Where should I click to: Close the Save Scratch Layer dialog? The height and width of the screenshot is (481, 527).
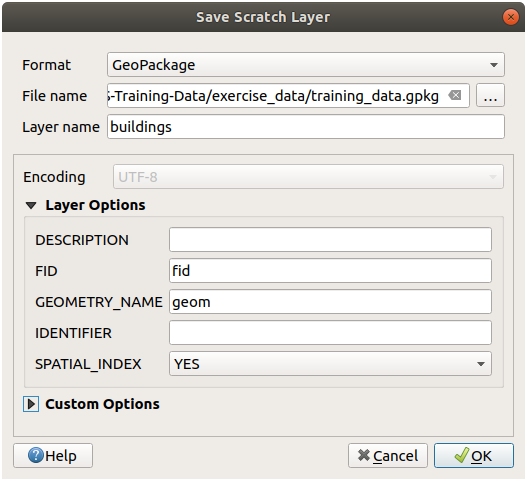pyautogui.click(x=511, y=17)
